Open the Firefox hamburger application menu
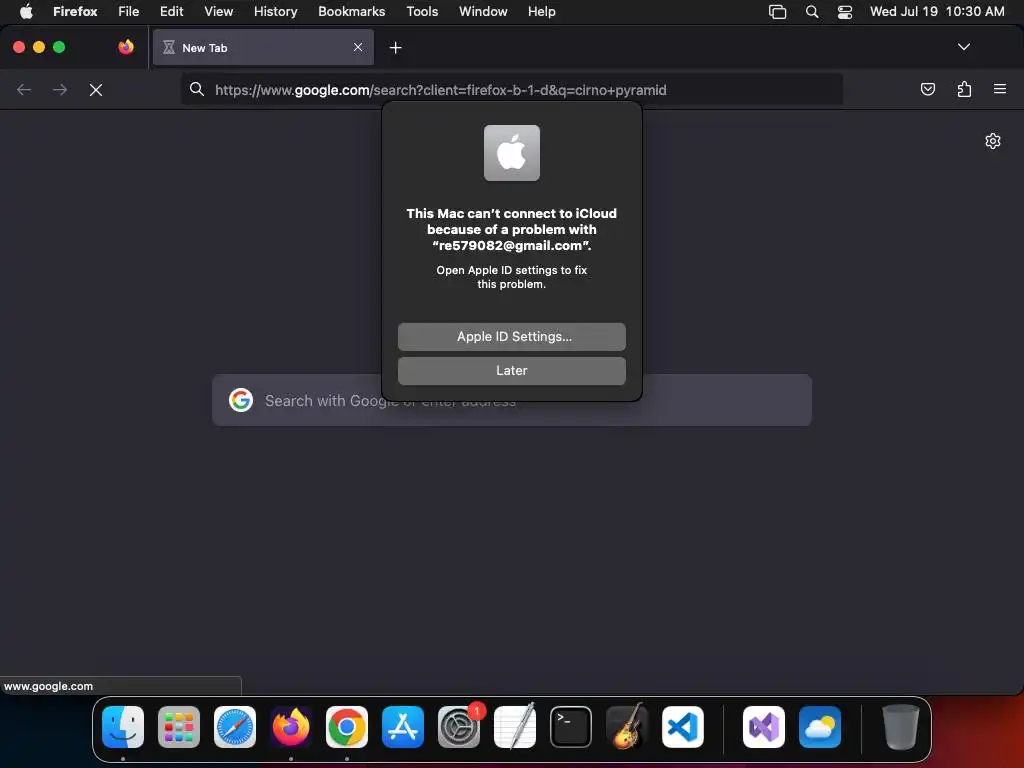This screenshot has width=1024, height=768. (999, 89)
